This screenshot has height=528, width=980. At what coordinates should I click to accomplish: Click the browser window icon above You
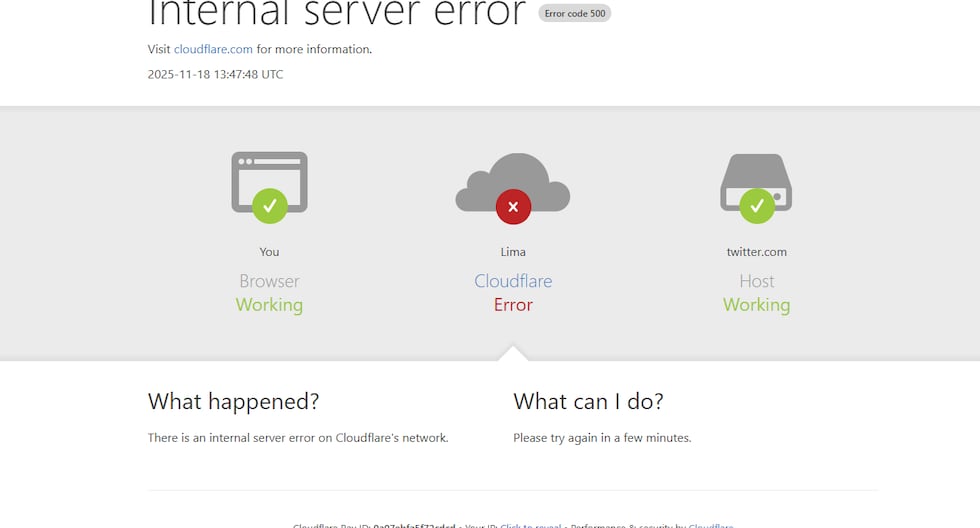269,182
